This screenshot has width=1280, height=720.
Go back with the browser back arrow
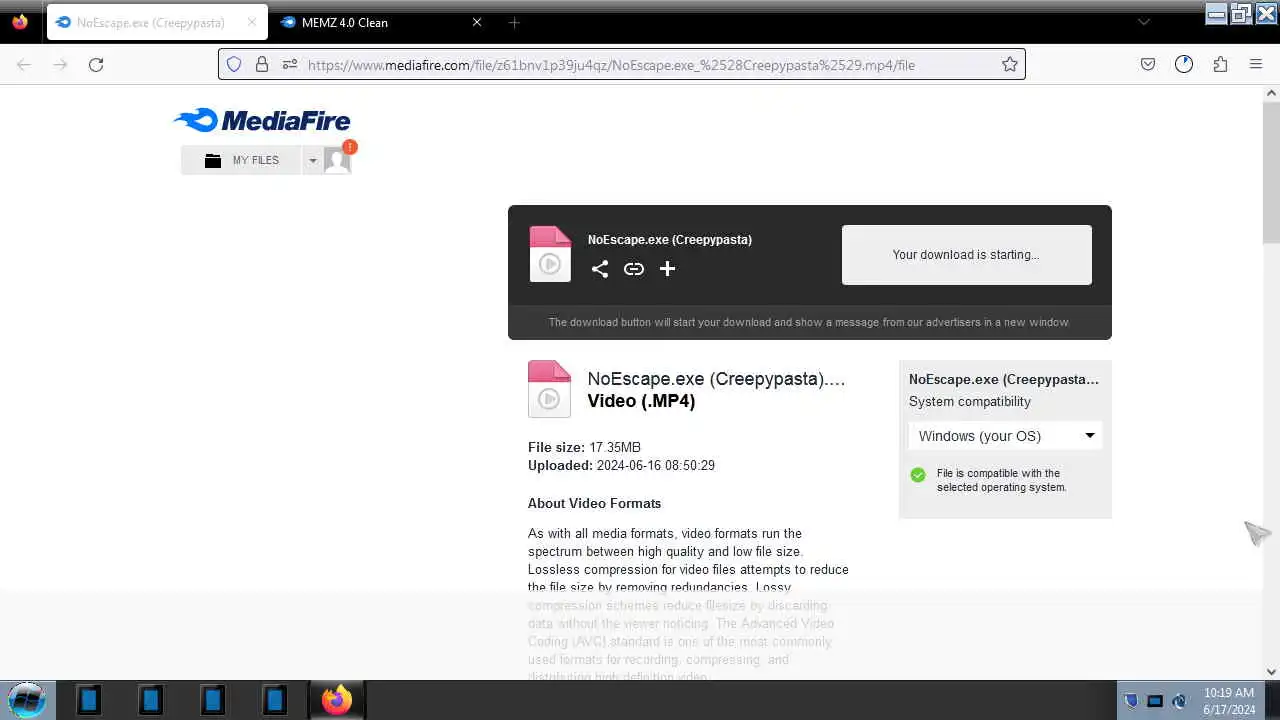24,64
